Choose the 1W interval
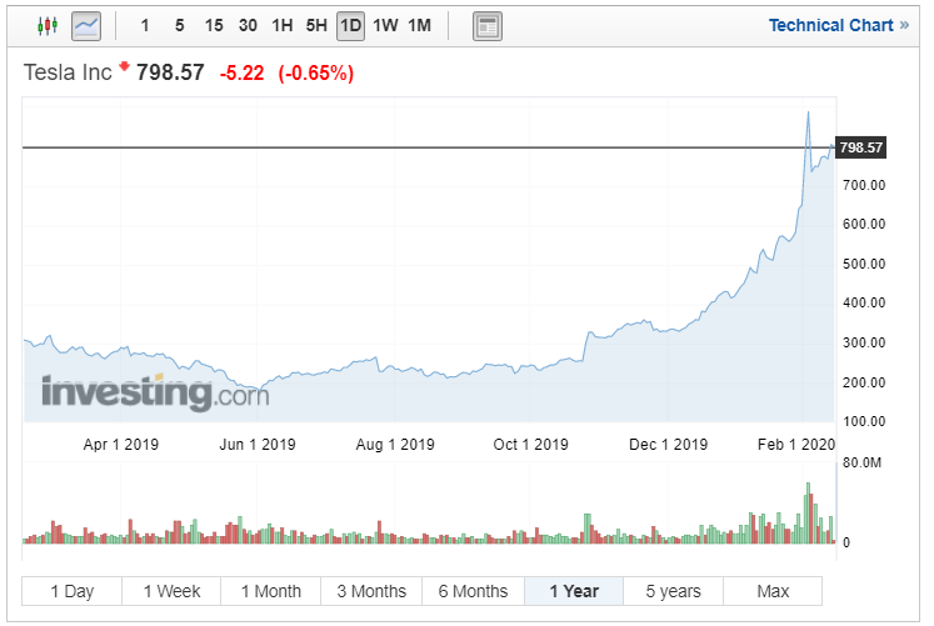The height and width of the screenshot is (626, 934). coord(385,26)
